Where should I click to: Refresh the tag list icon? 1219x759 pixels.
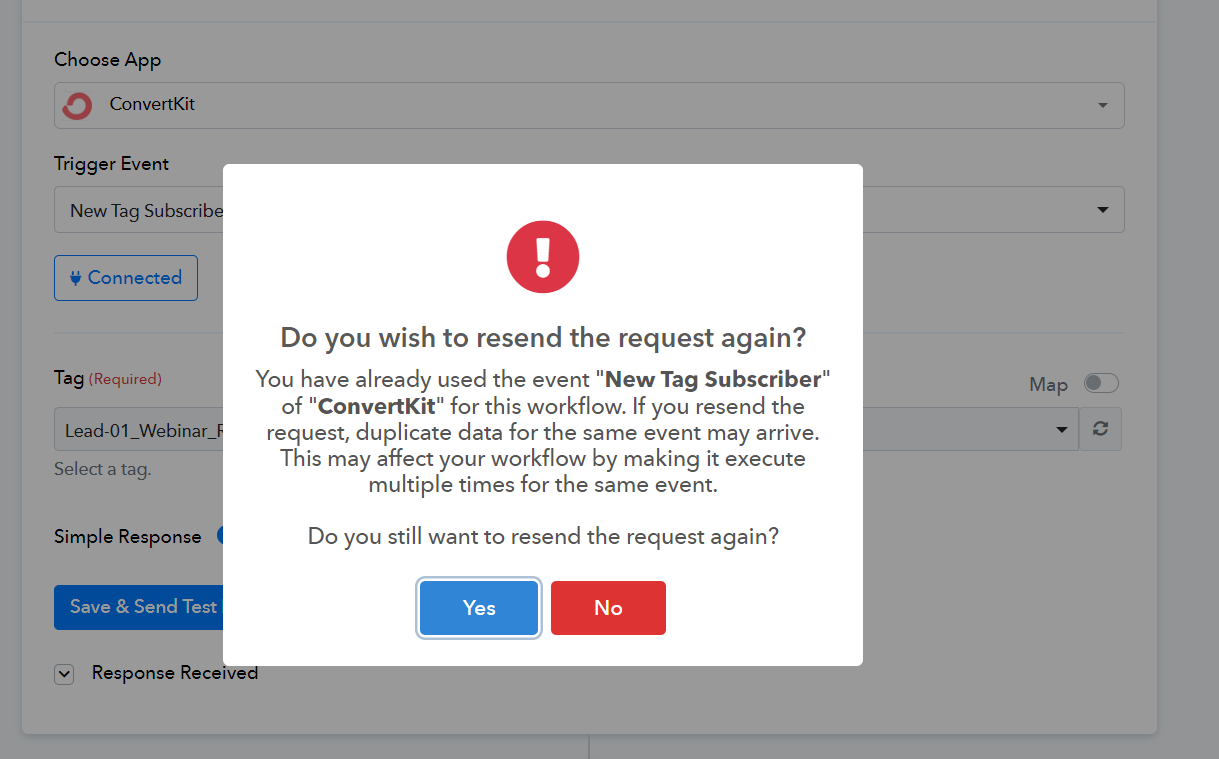pyautogui.click(x=1101, y=429)
